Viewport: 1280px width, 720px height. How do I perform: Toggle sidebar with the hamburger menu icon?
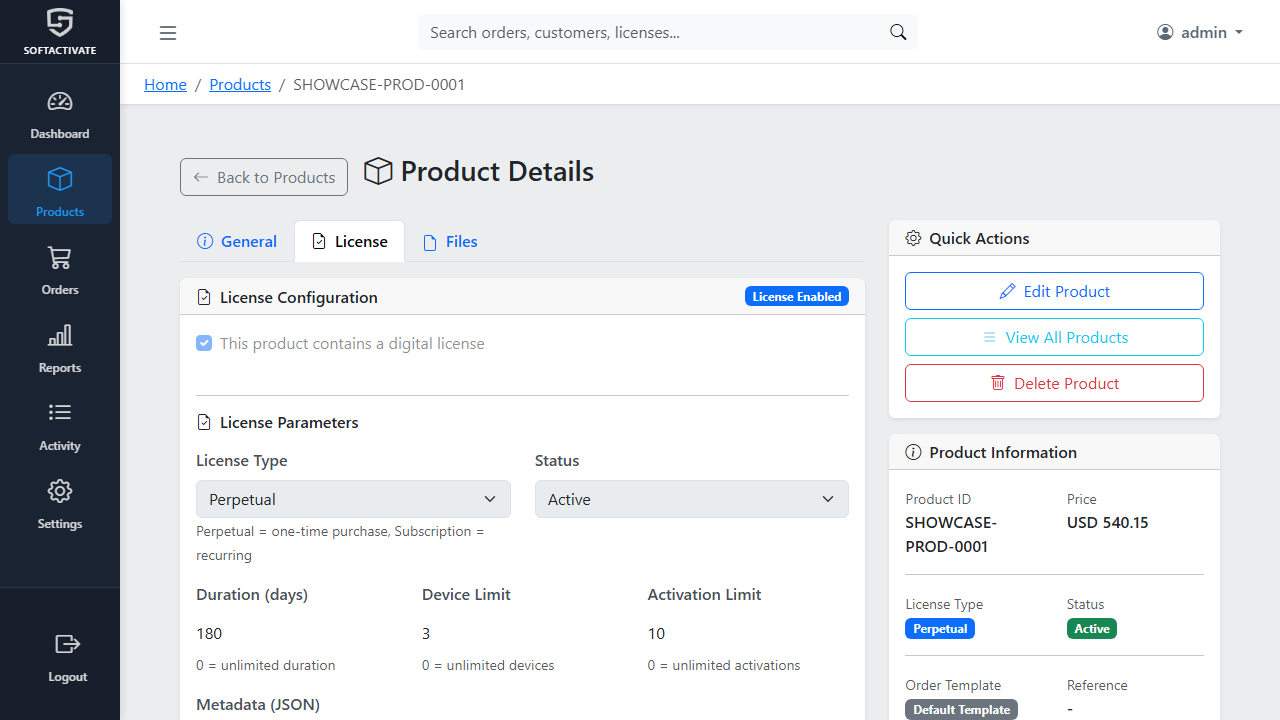[x=168, y=33]
